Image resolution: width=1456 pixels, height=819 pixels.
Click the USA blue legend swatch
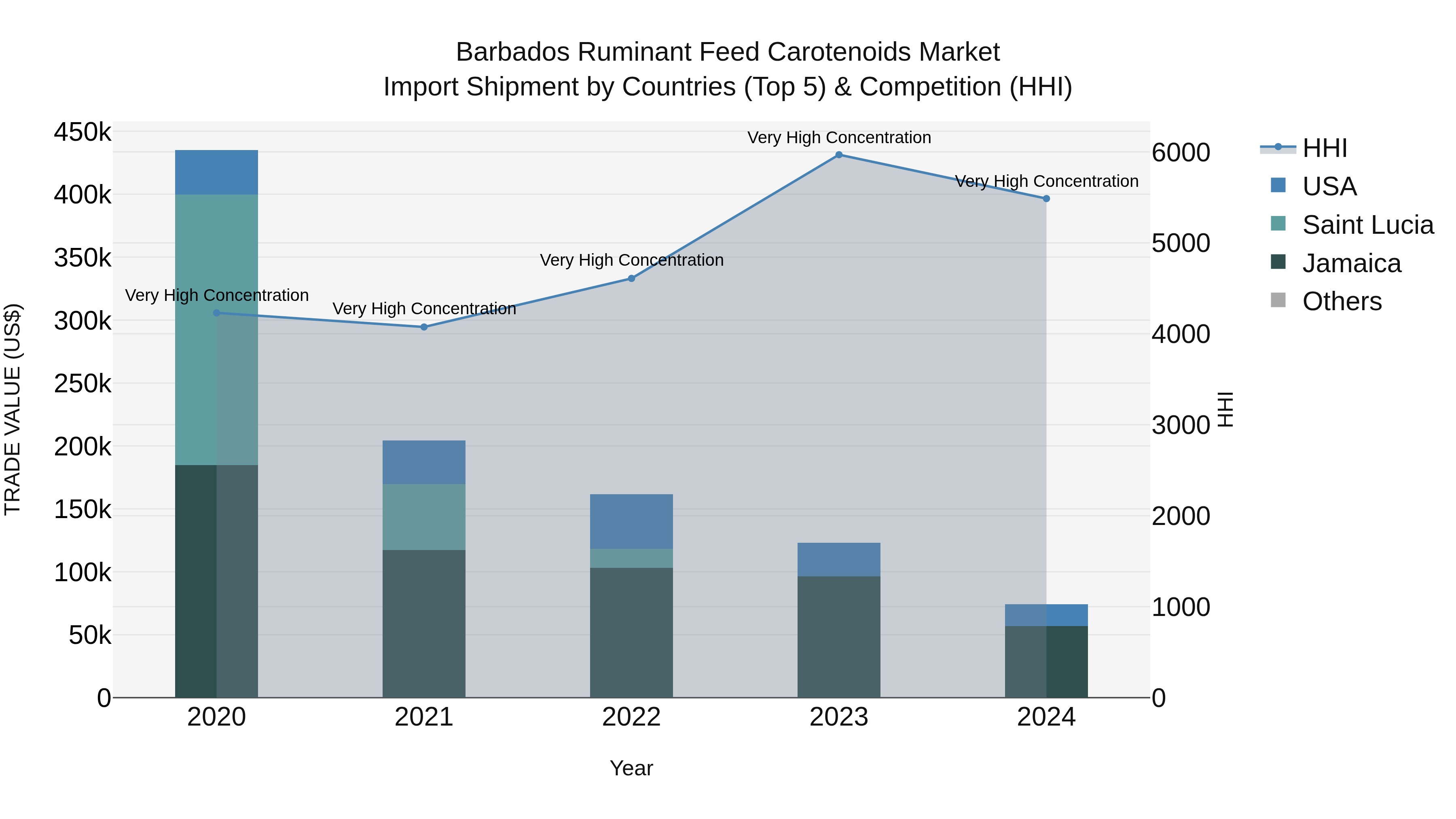[x=1278, y=185]
